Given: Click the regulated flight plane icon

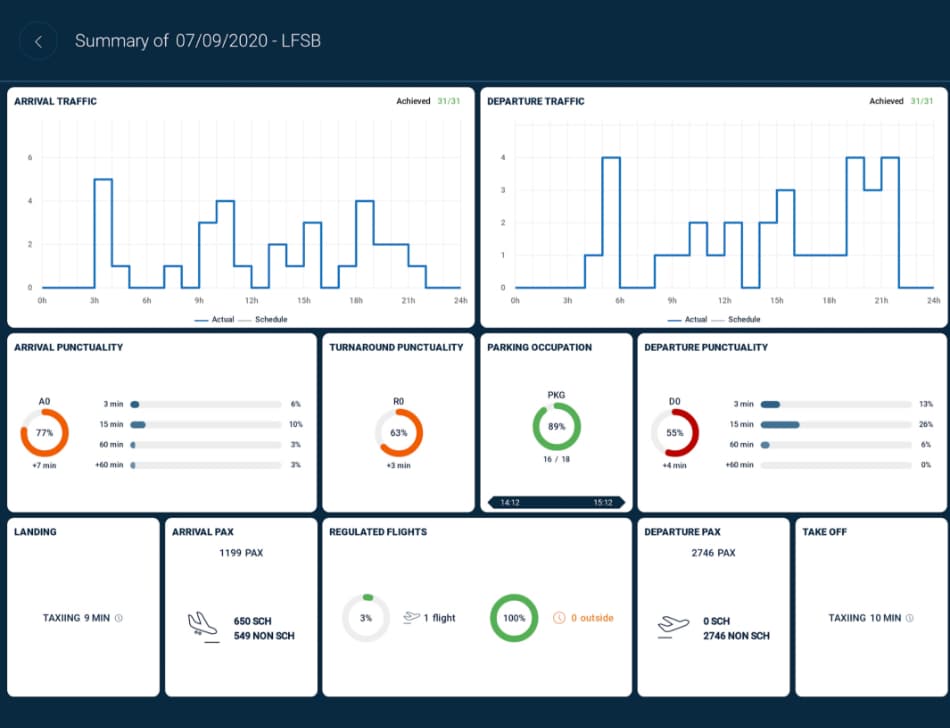Looking at the screenshot, I should pos(411,618).
